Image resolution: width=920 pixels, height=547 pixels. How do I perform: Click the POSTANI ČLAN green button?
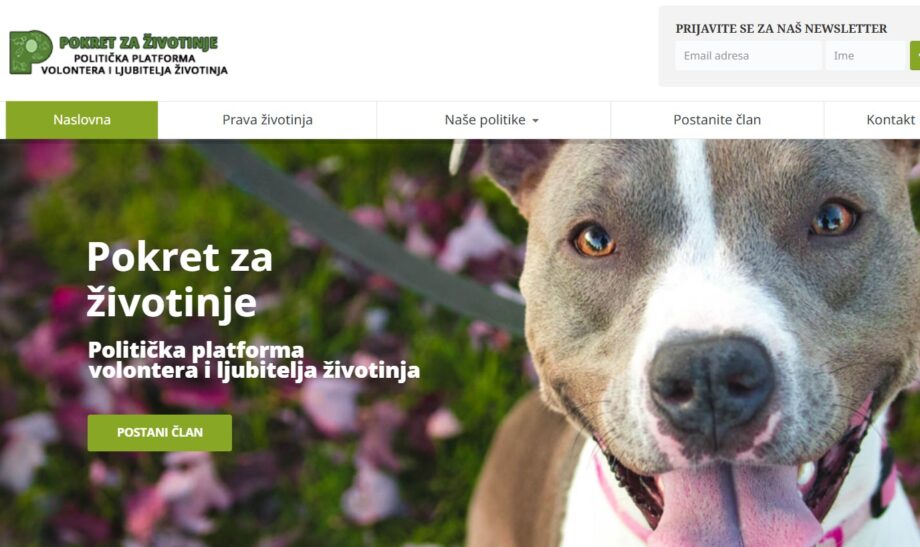(160, 433)
